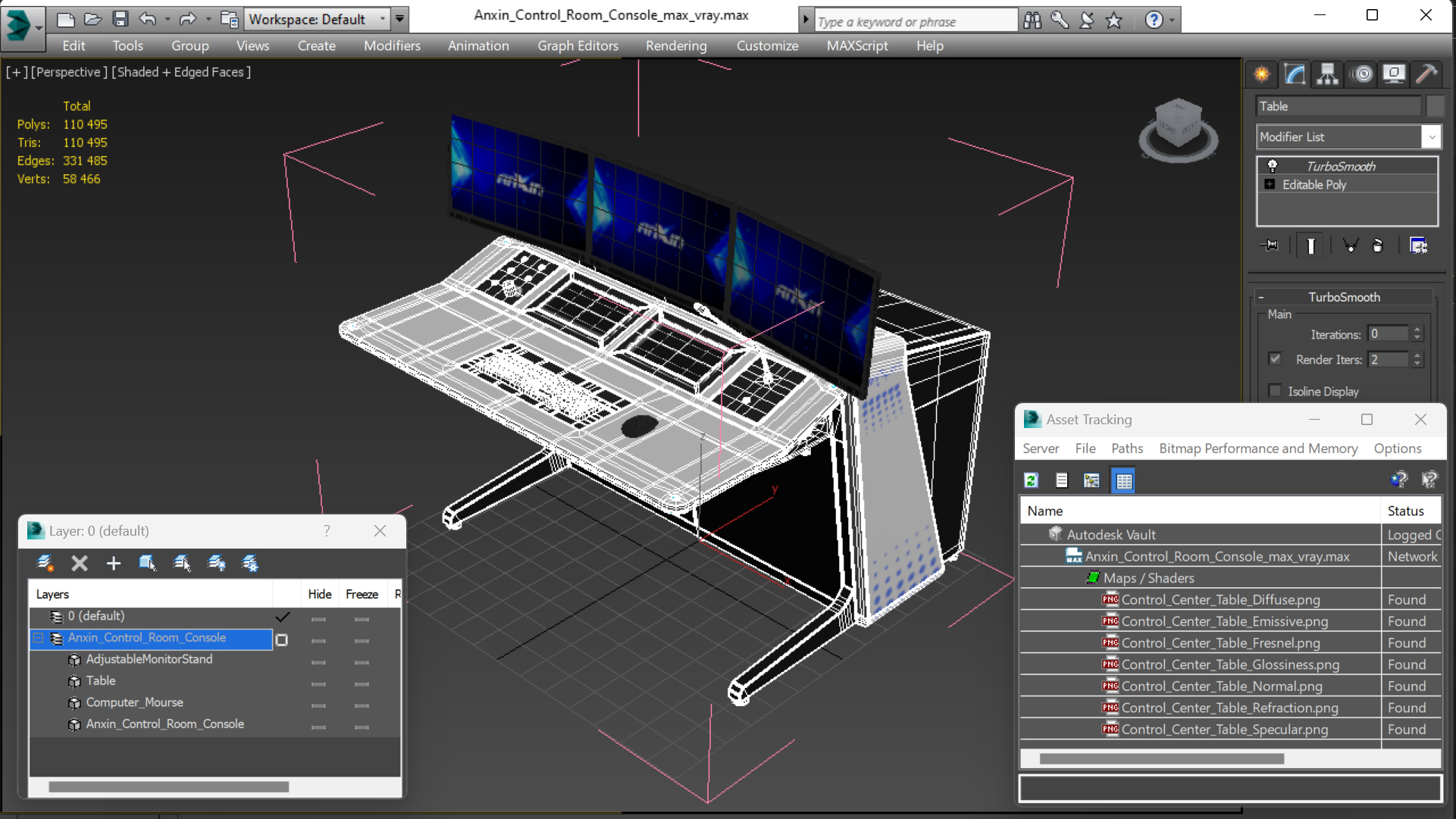Collapse the TurboSmooth rollout
This screenshot has height=819, width=1456.
[x=1261, y=297]
